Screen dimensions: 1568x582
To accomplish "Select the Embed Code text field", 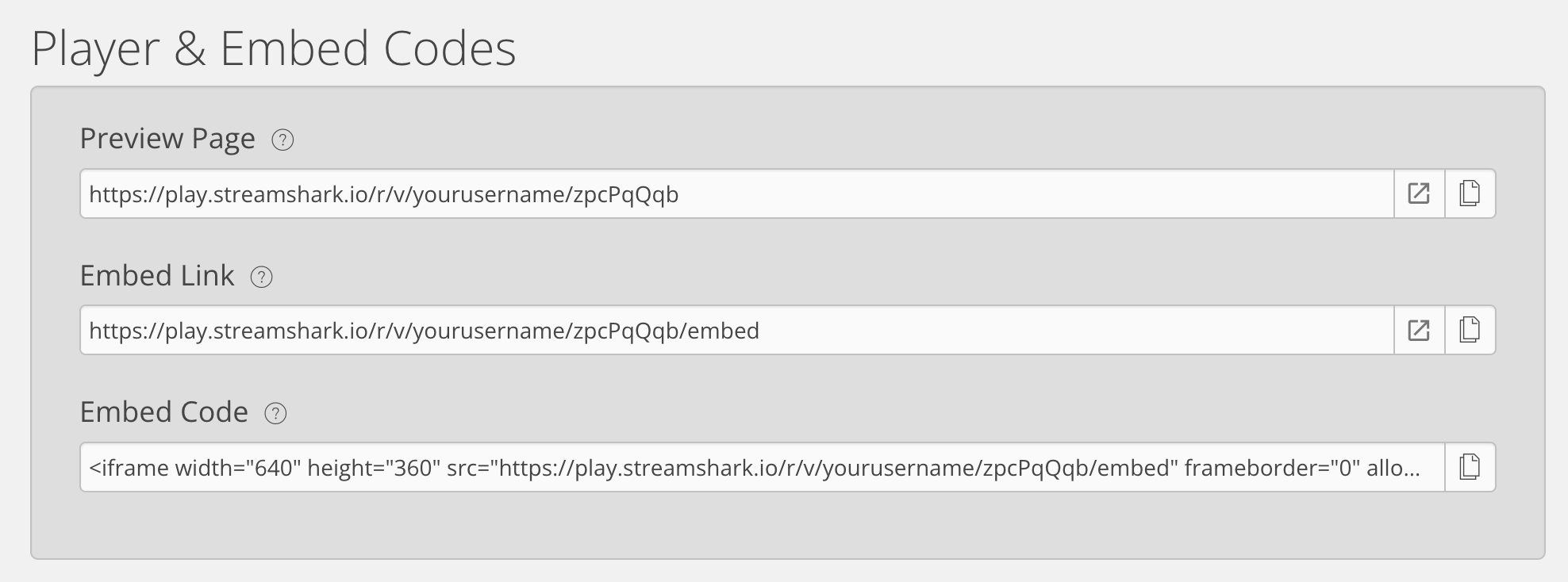I will (x=762, y=467).
